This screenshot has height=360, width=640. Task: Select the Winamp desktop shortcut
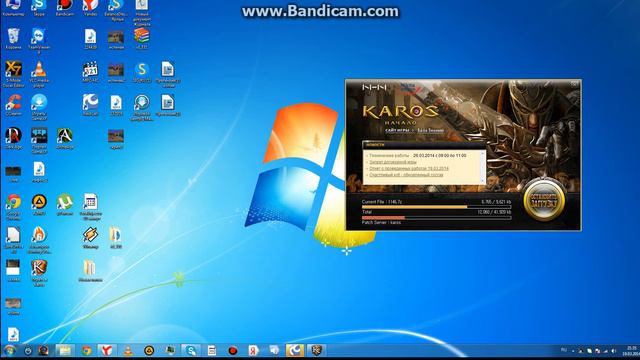[90, 238]
